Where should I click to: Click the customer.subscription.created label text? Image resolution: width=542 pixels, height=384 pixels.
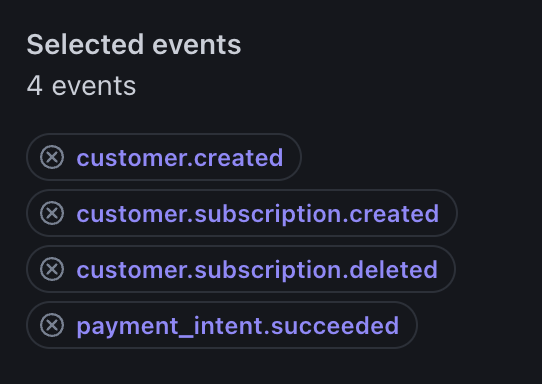coord(258,214)
